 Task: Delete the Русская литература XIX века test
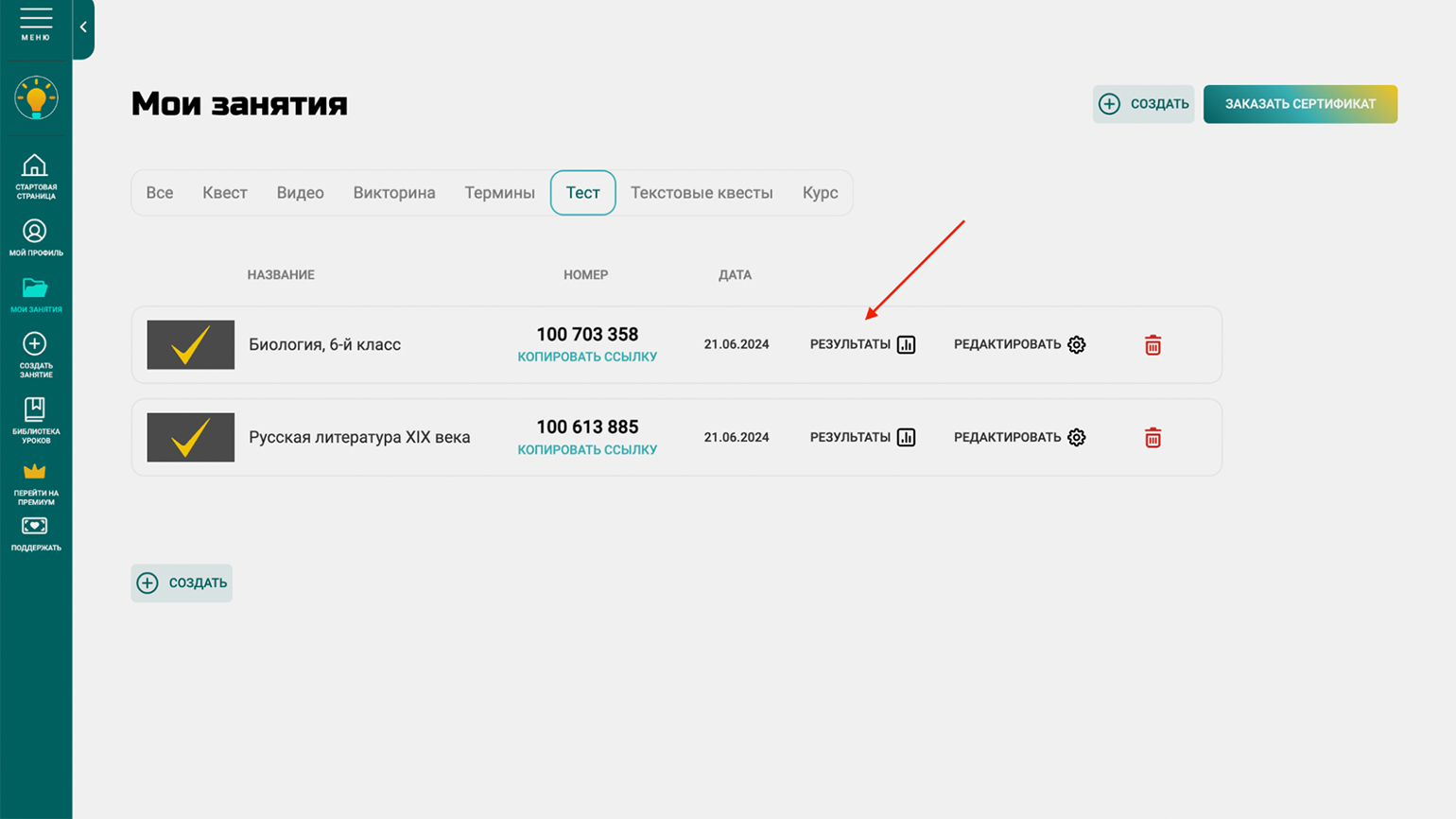(x=1153, y=438)
